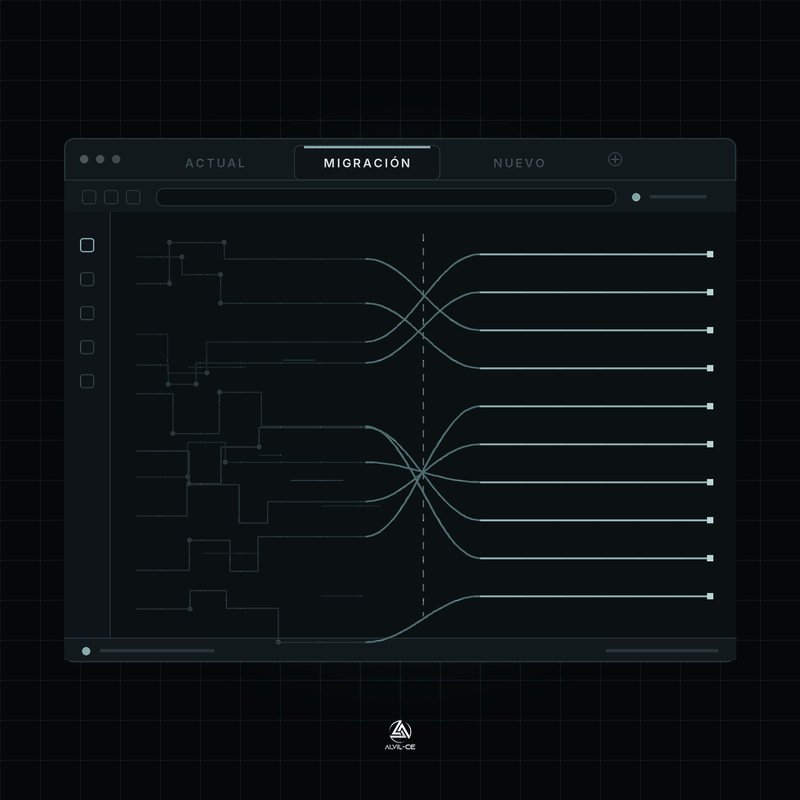Click the third square toolbar button
This screenshot has height=800, width=800.
[133, 197]
